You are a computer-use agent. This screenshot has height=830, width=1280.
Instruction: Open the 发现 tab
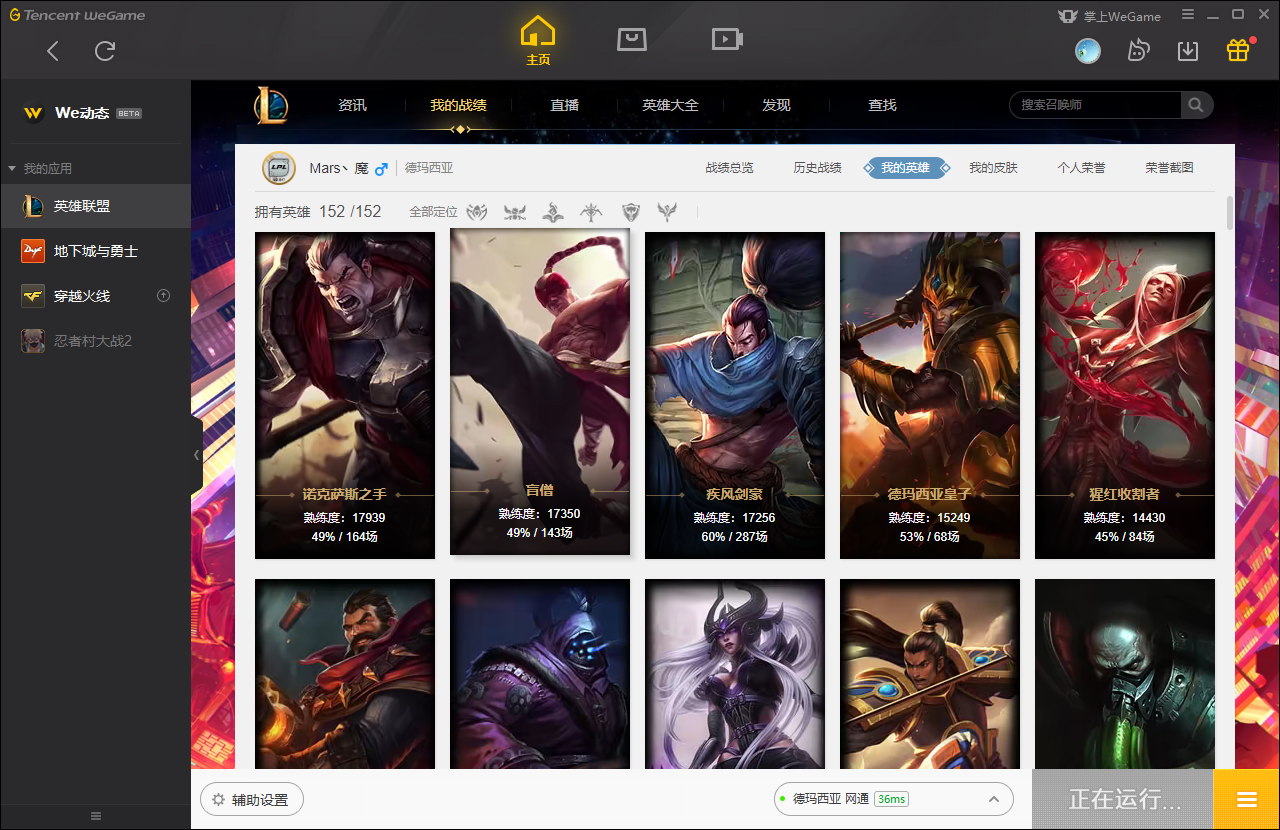pos(776,105)
